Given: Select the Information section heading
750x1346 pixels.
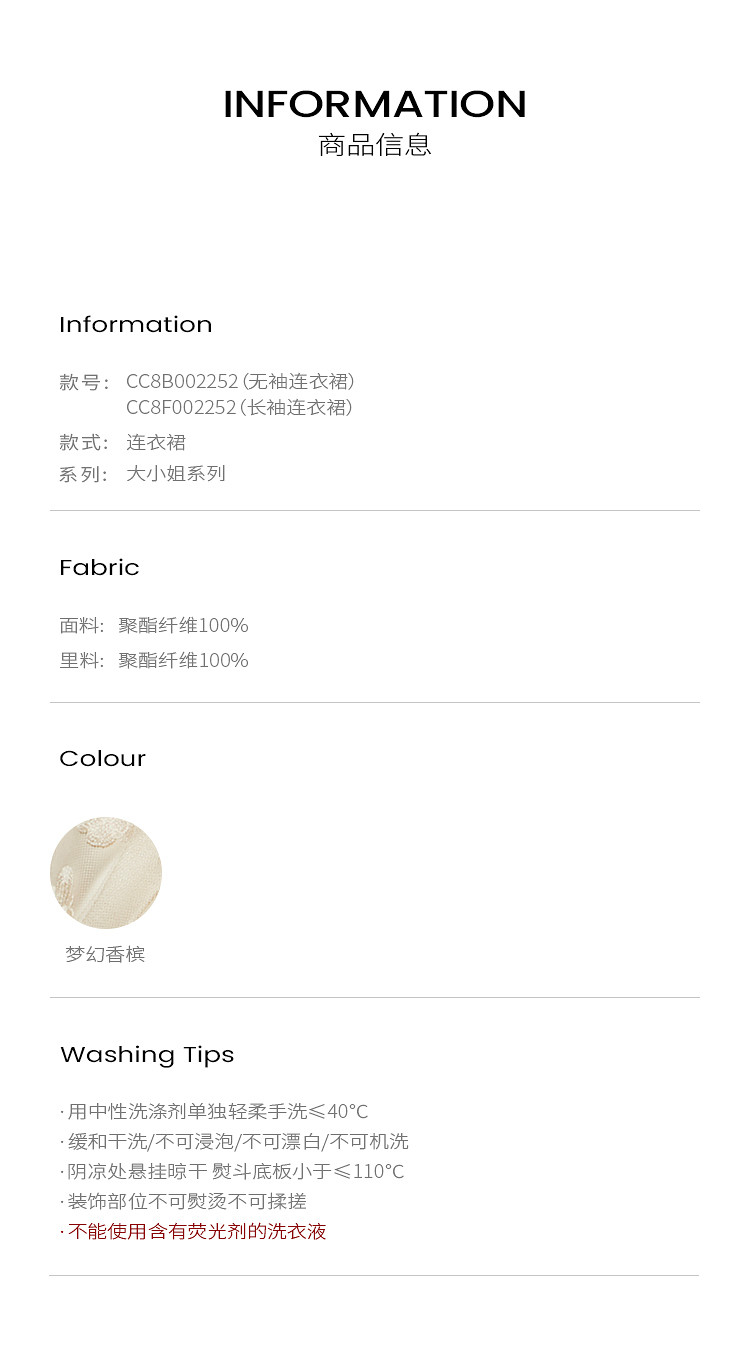Looking at the screenshot, I should point(135,324).
